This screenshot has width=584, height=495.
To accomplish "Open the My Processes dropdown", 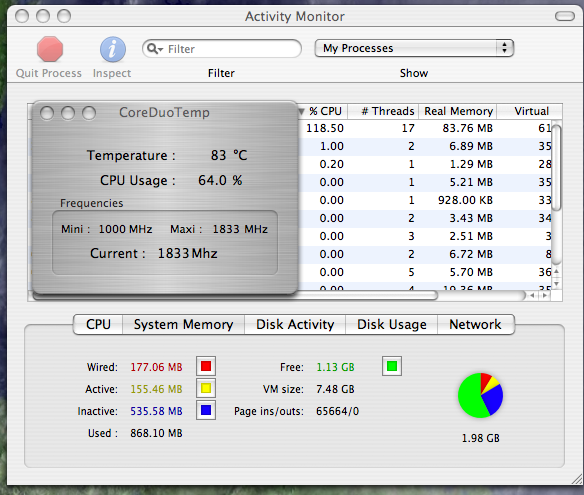I will (x=414, y=48).
